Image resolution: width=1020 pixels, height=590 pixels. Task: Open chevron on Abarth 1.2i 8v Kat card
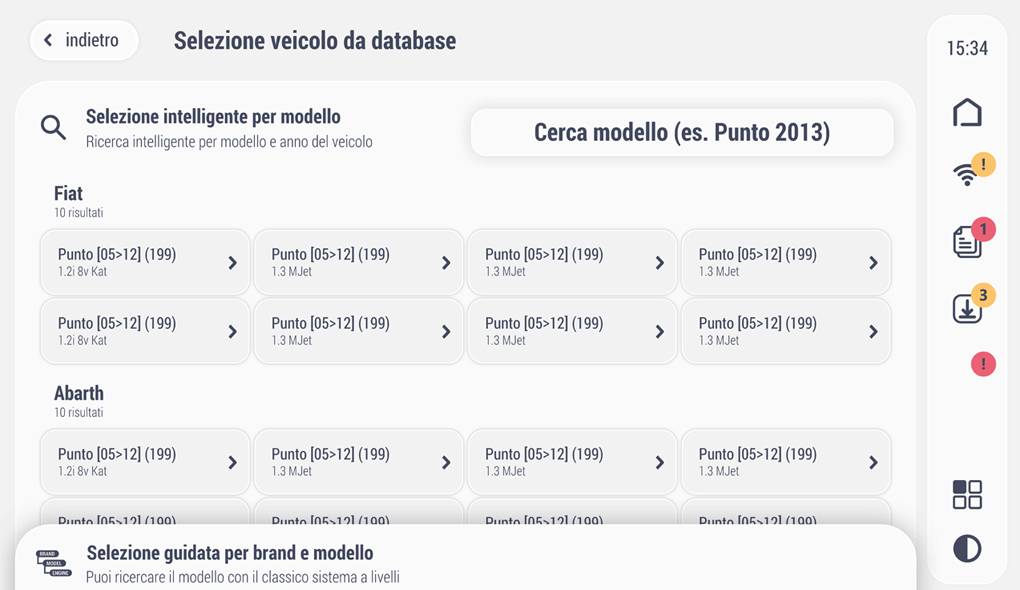tap(232, 463)
